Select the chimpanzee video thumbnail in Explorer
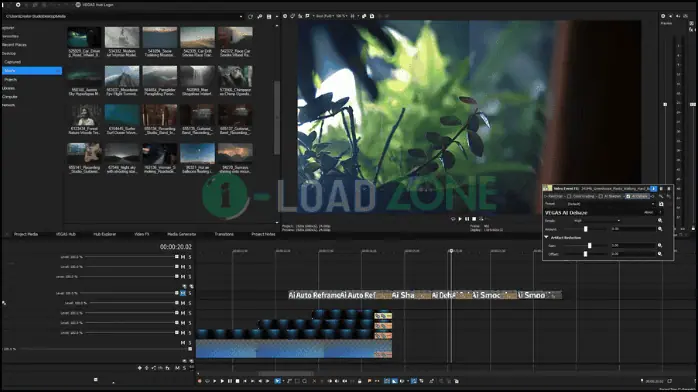This screenshot has height=392, width=698. click(x=235, y=77)
